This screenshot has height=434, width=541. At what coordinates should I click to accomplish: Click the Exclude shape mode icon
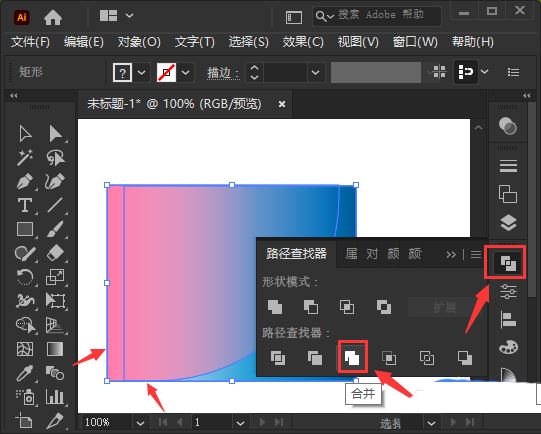[384, 307]
